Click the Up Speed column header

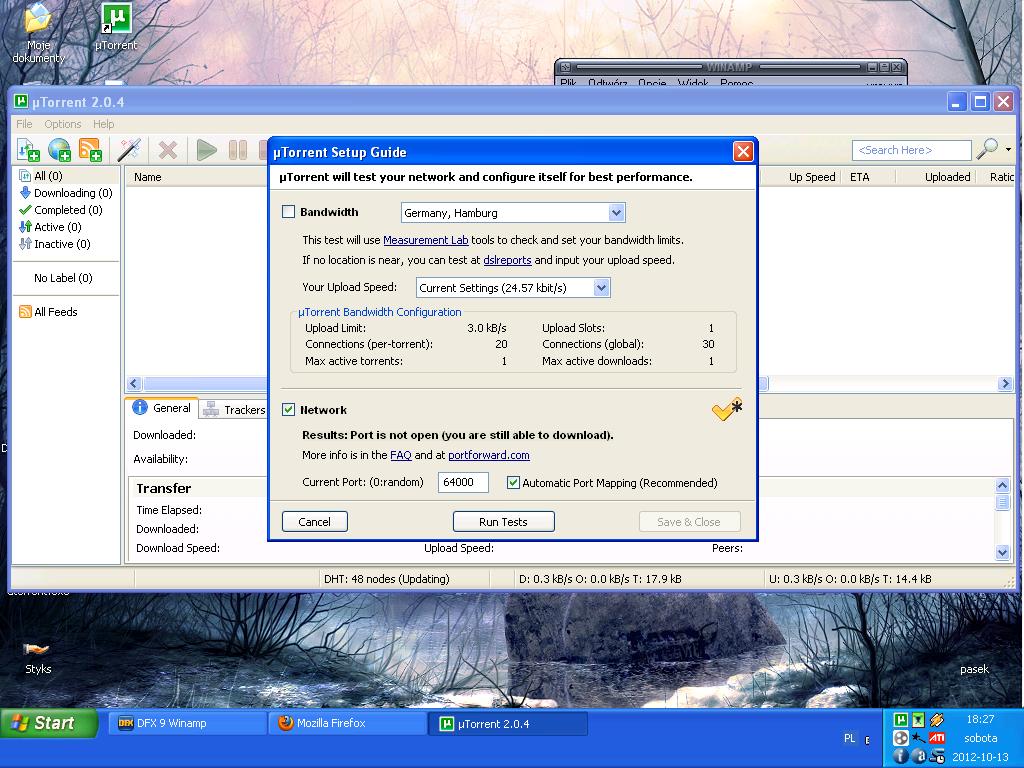point(812,177)
